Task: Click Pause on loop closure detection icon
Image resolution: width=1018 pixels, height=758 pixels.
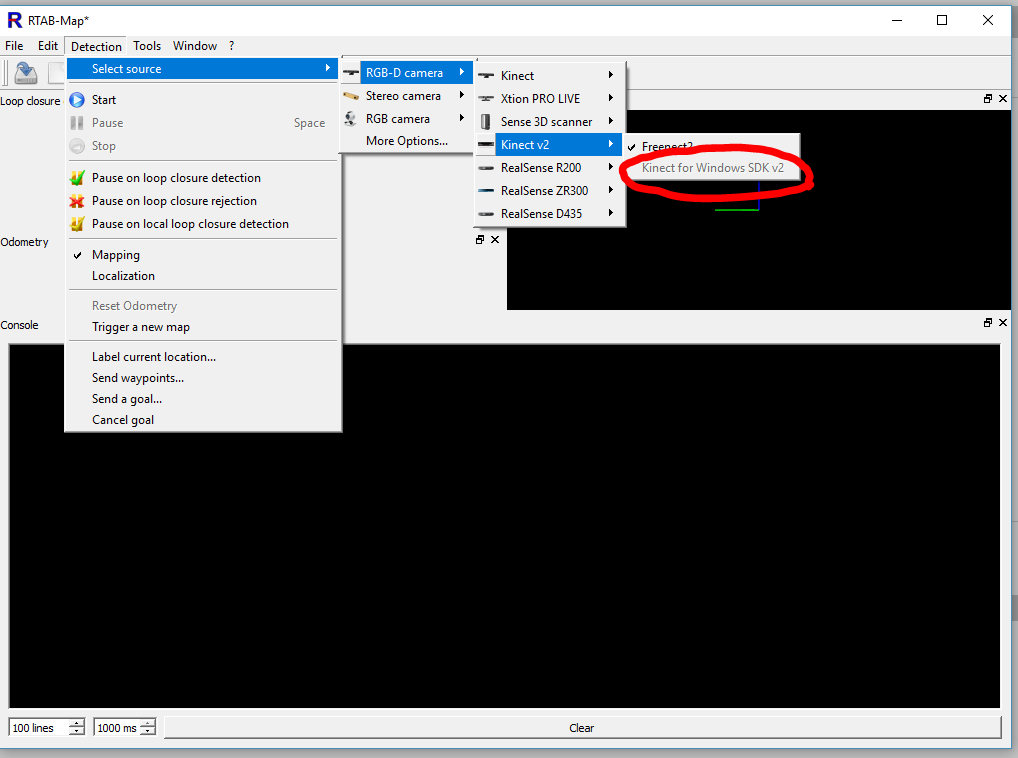Action: [77, 178]
